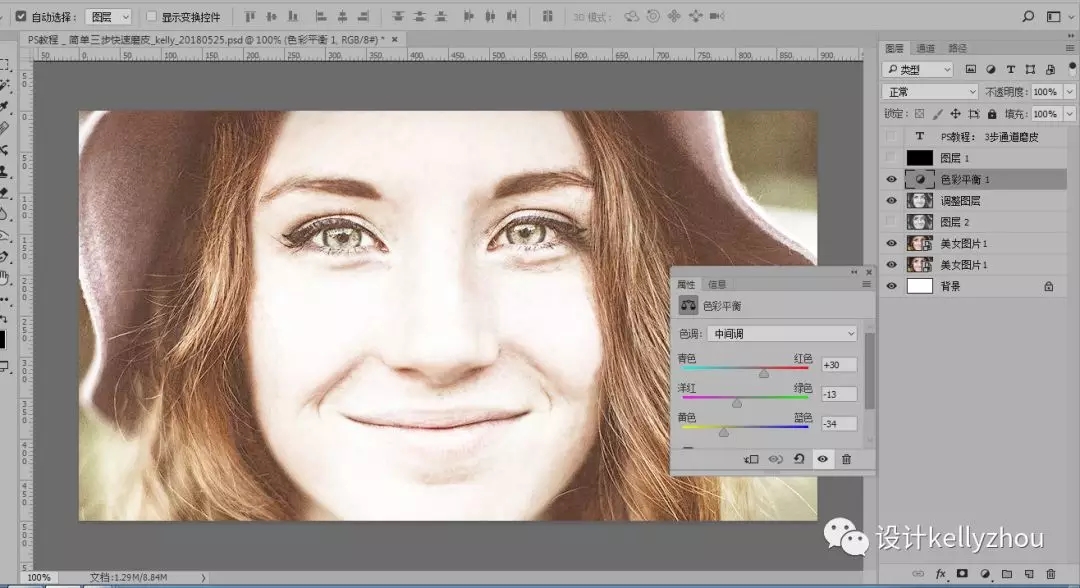1080x588 pixels.
Task: Clip the adjustment to the layer below
Action: coord(752,459)
